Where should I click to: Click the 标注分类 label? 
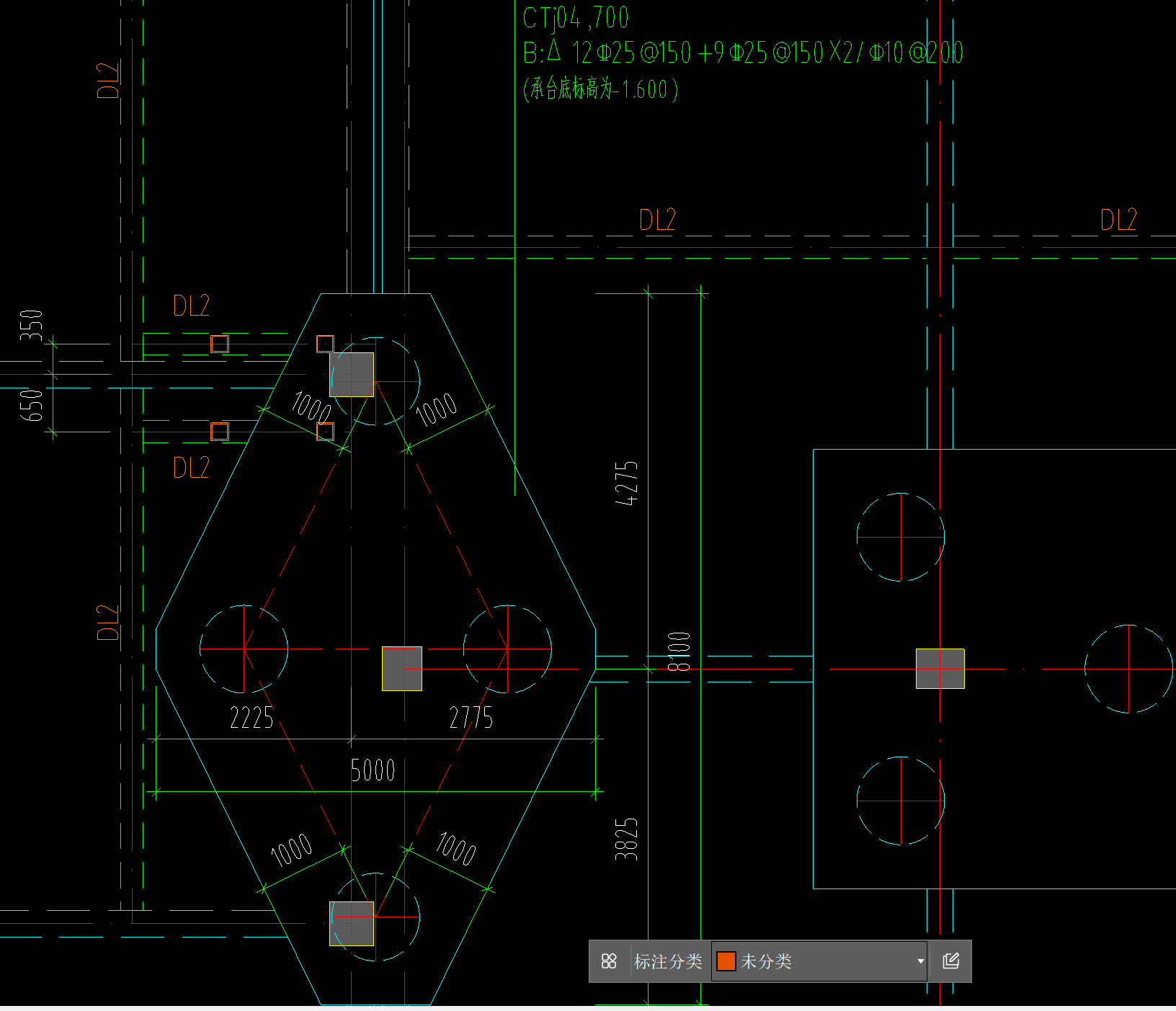(667, 961)
